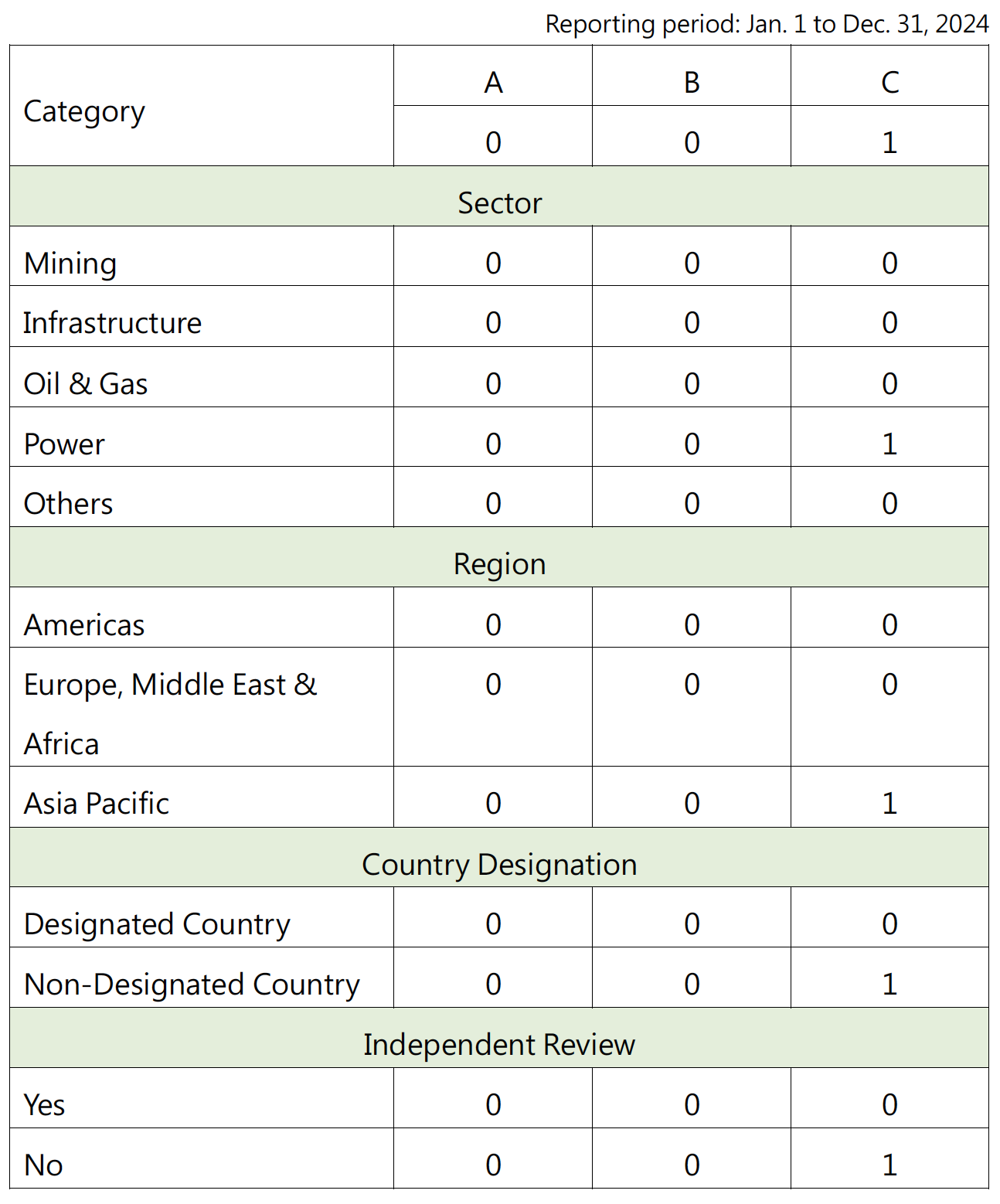
Task: Select the Oil & Gas row label
Action: 86,383
